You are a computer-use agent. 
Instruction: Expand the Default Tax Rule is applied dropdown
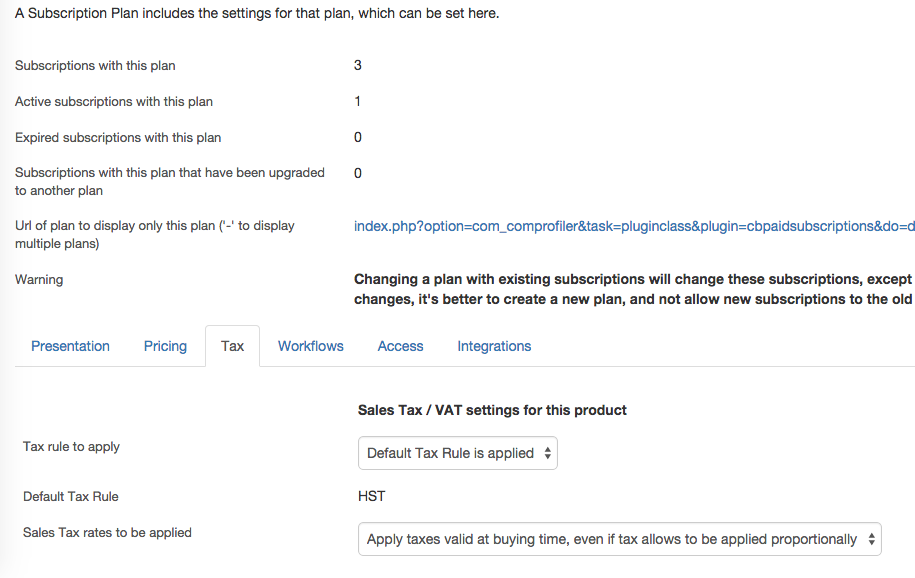pos(458,453)
